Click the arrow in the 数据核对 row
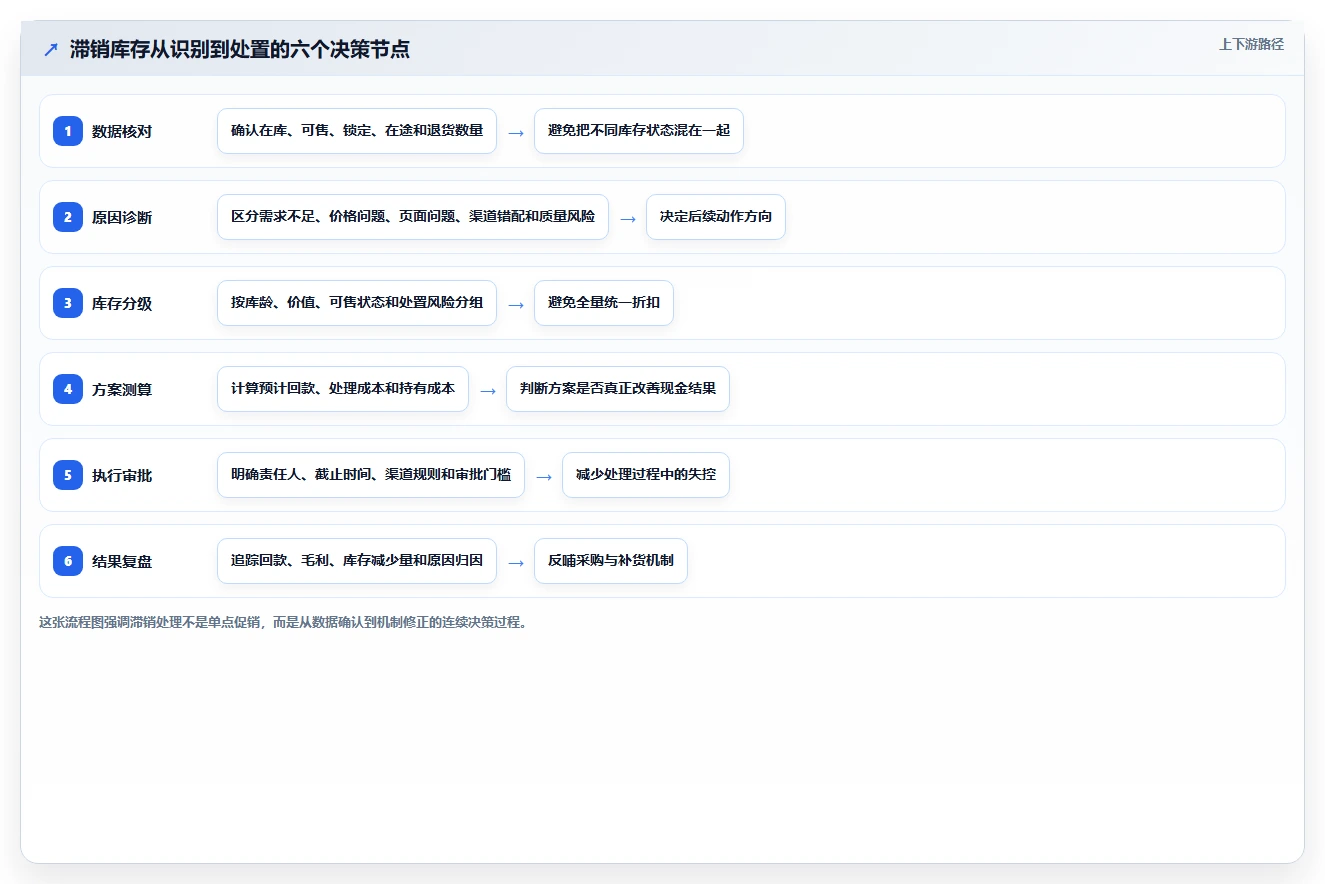This screenshot has height=884, width=1325. (516, 132)
